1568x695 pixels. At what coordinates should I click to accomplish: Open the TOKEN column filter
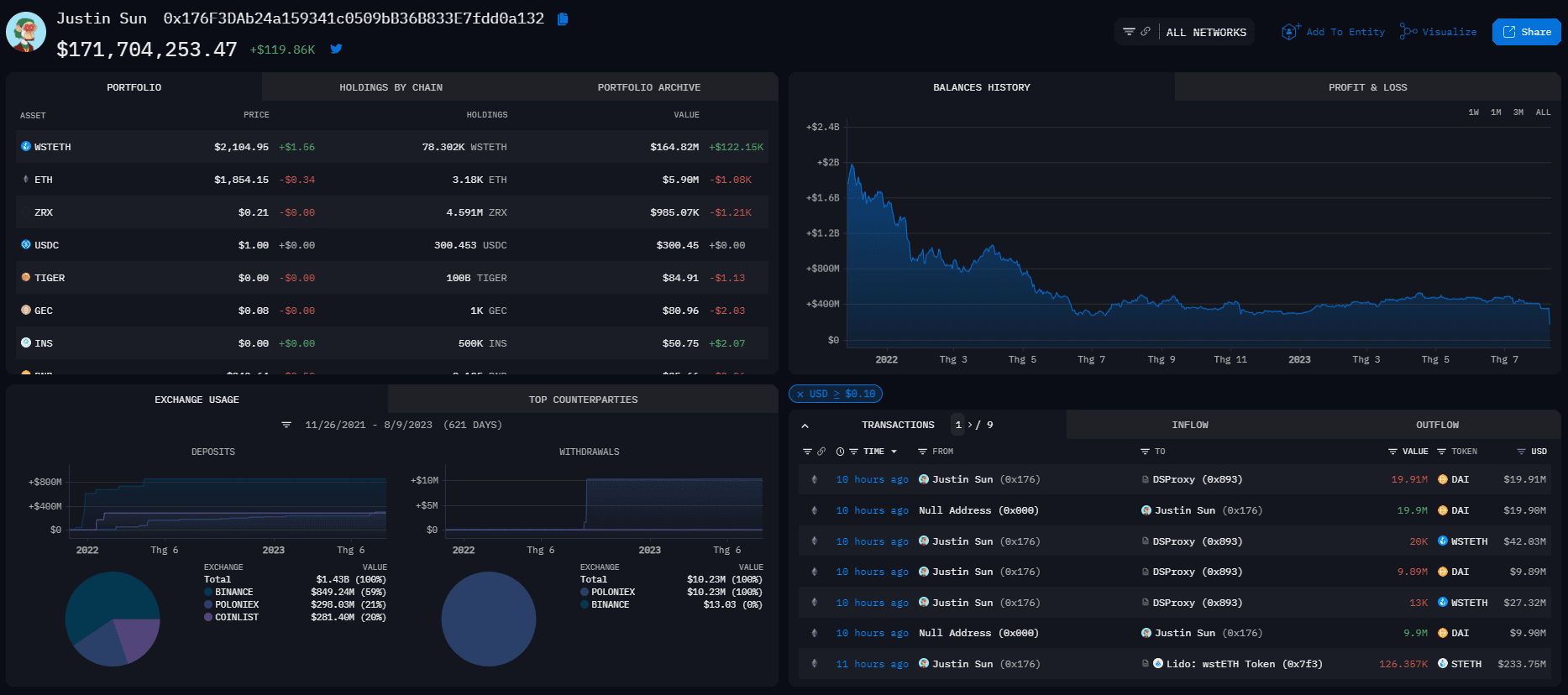(1441, 452)
